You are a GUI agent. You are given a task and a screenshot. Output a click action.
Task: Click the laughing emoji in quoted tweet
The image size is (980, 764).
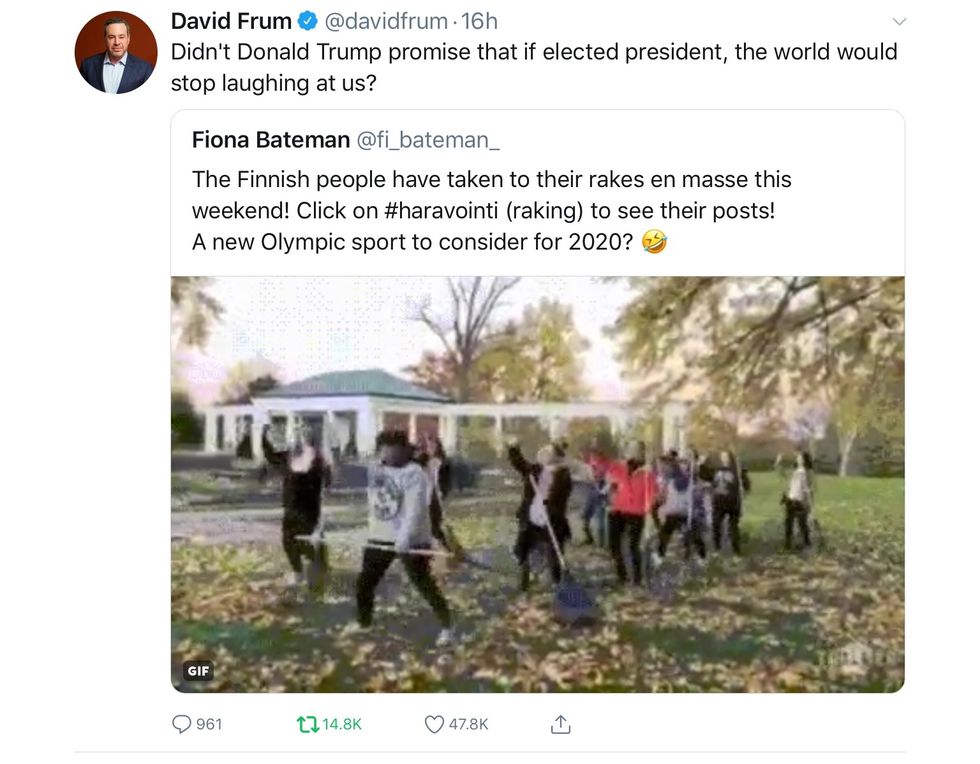[x=654, y=242]
